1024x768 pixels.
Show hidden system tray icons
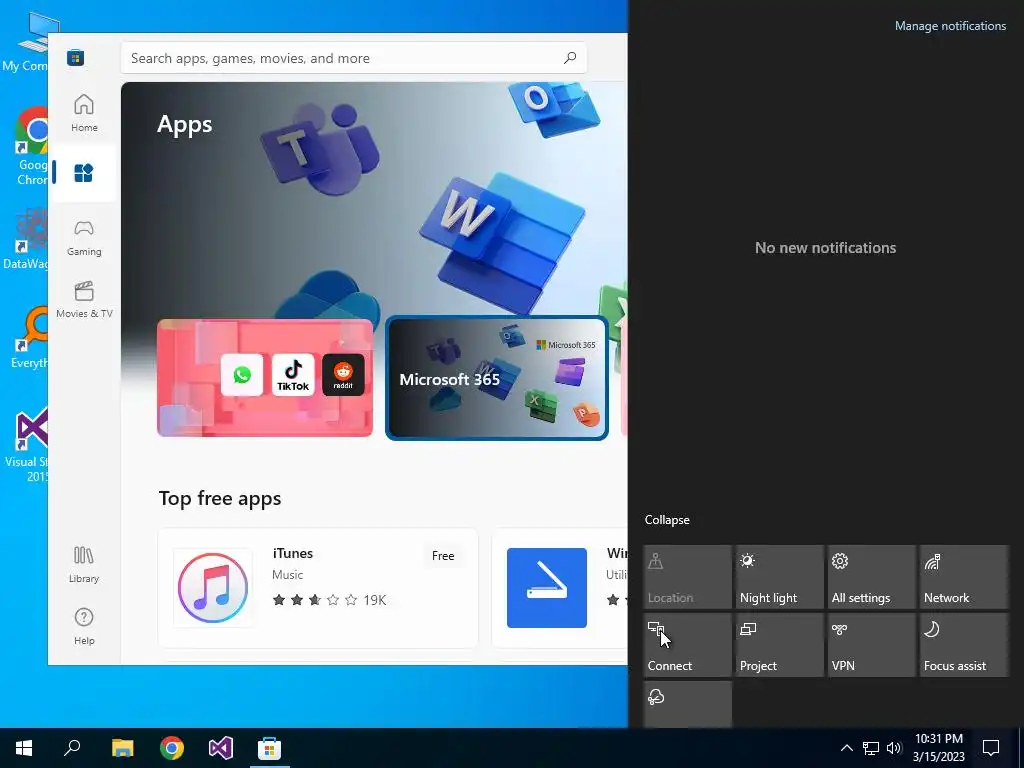point(846,748)
